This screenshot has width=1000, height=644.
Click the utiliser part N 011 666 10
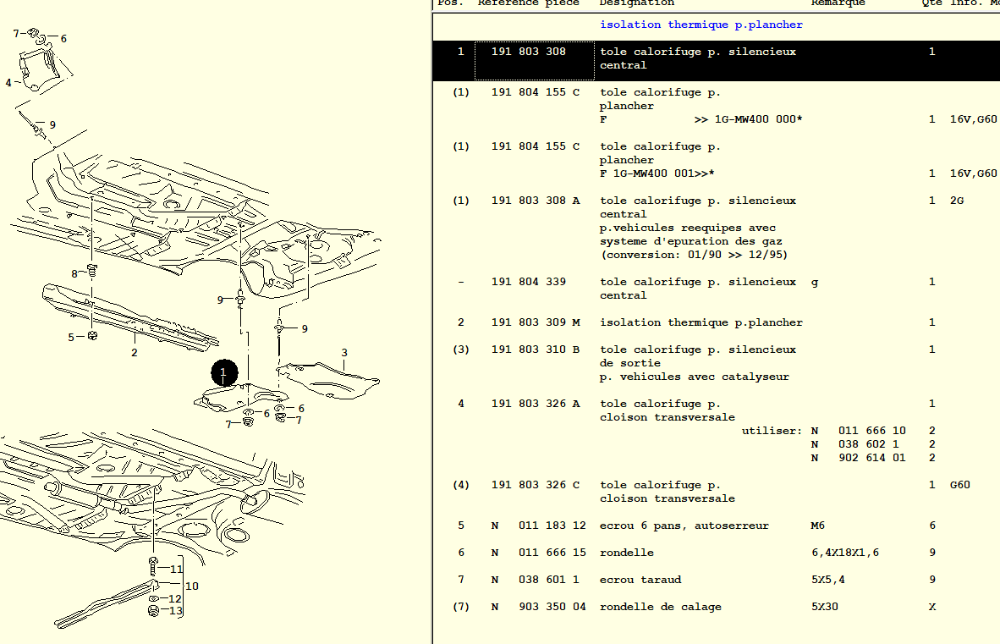tap(858, 430)
